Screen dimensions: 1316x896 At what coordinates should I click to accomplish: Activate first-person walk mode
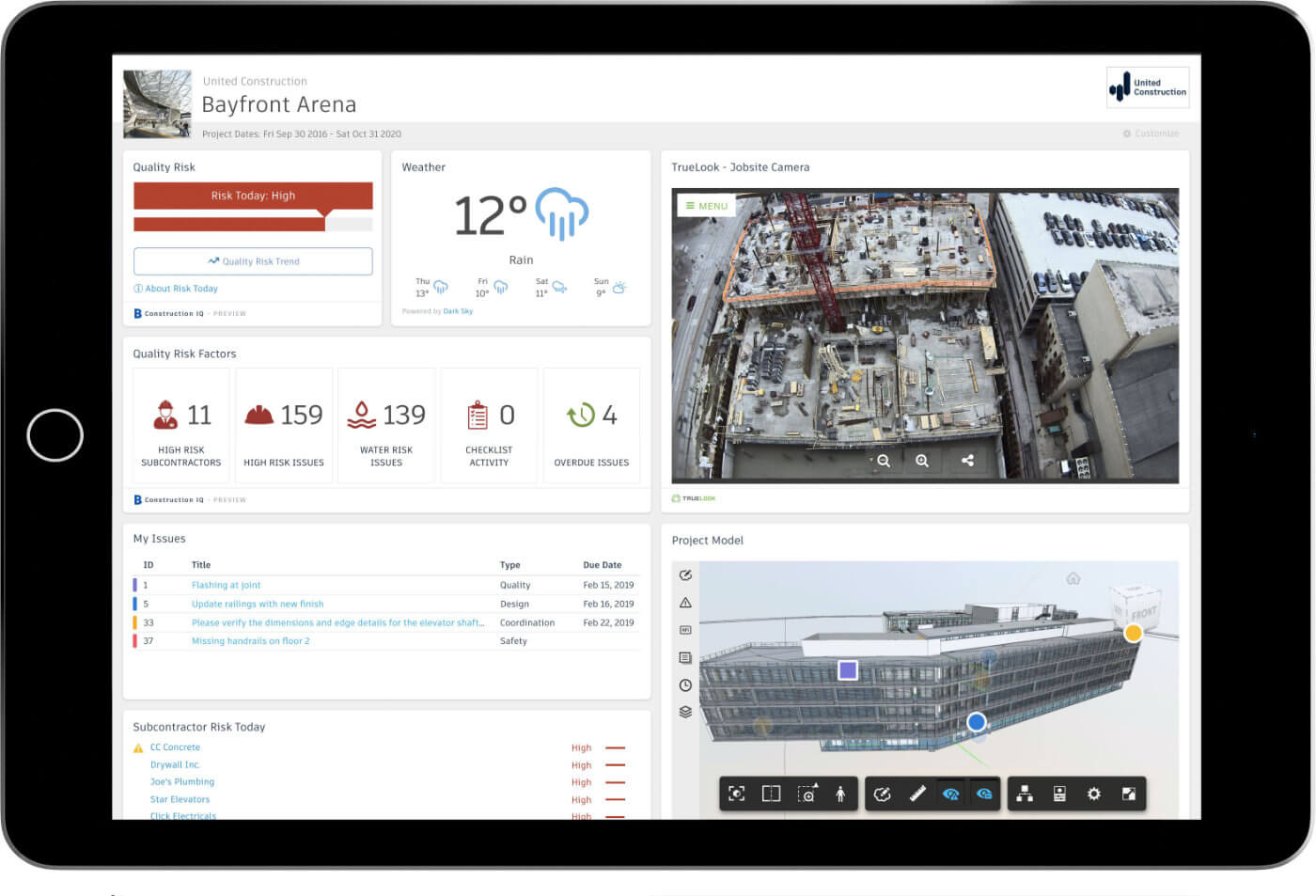click(x=840, y=793)
